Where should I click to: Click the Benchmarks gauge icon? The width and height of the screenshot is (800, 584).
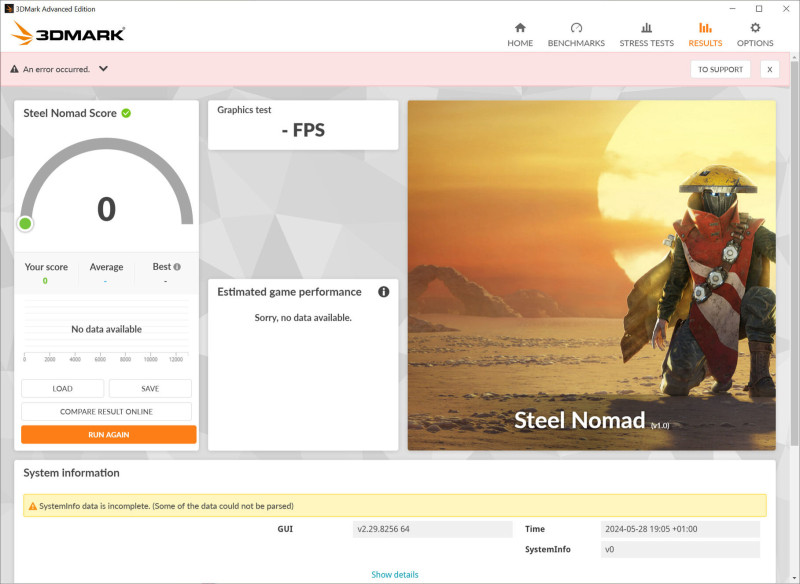click(x=576, y=28)
